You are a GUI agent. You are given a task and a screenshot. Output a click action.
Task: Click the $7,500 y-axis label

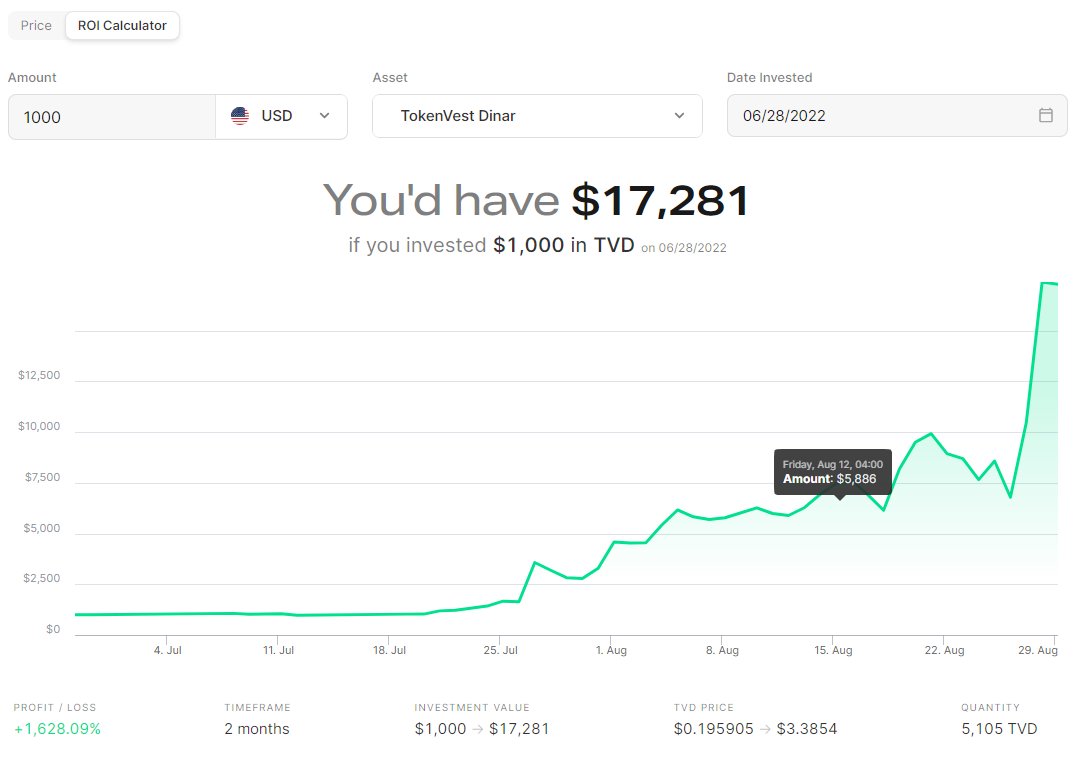(42, 477)
